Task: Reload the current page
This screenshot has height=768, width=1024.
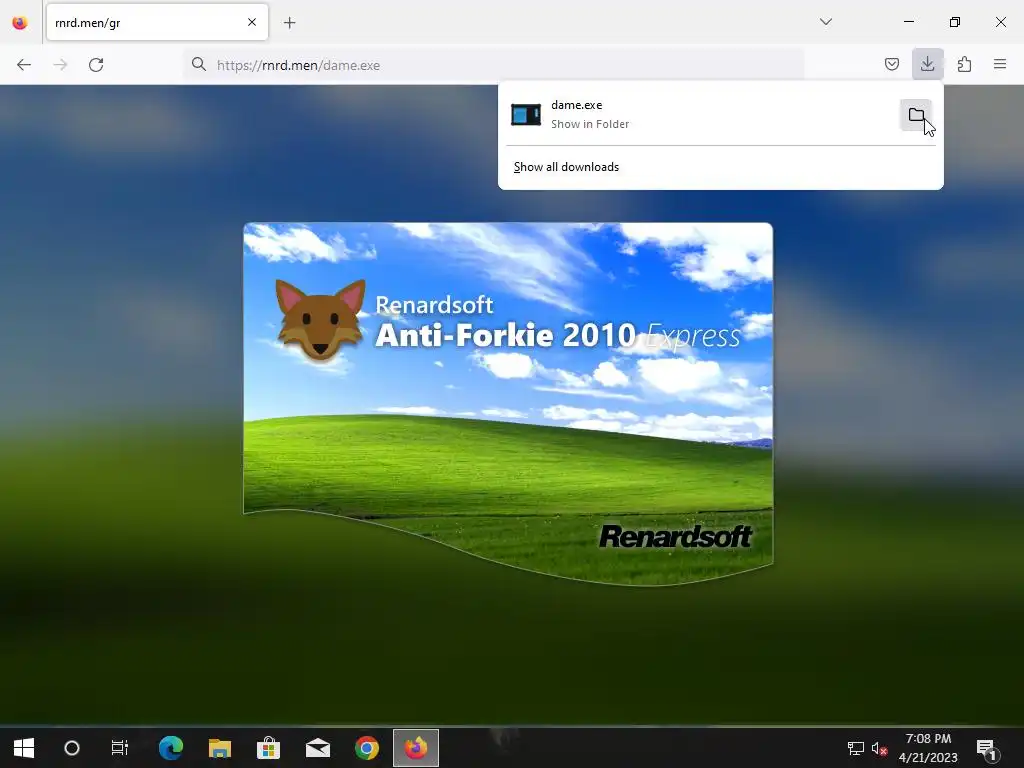Action: coord(96,65)
